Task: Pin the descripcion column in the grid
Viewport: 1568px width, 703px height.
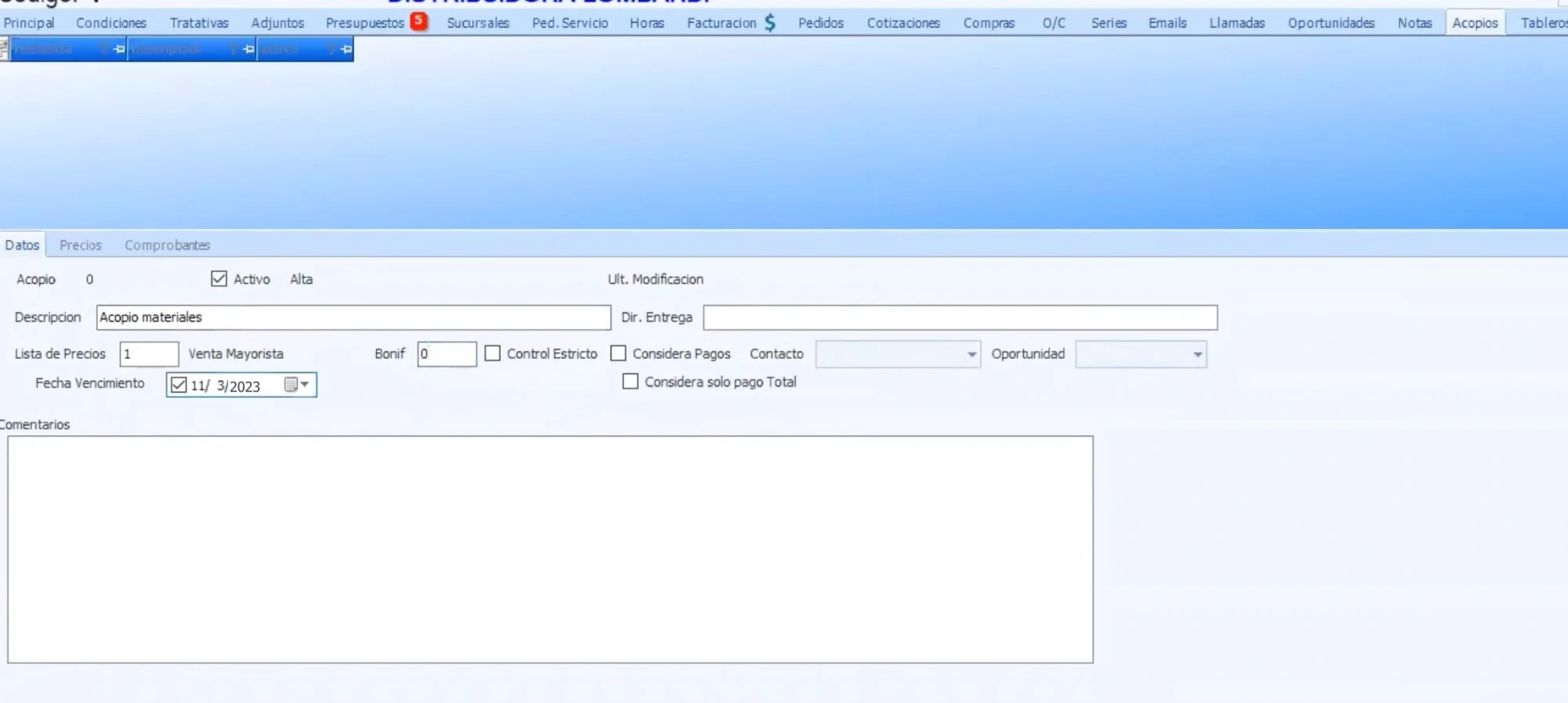Action: coord(249,49)
